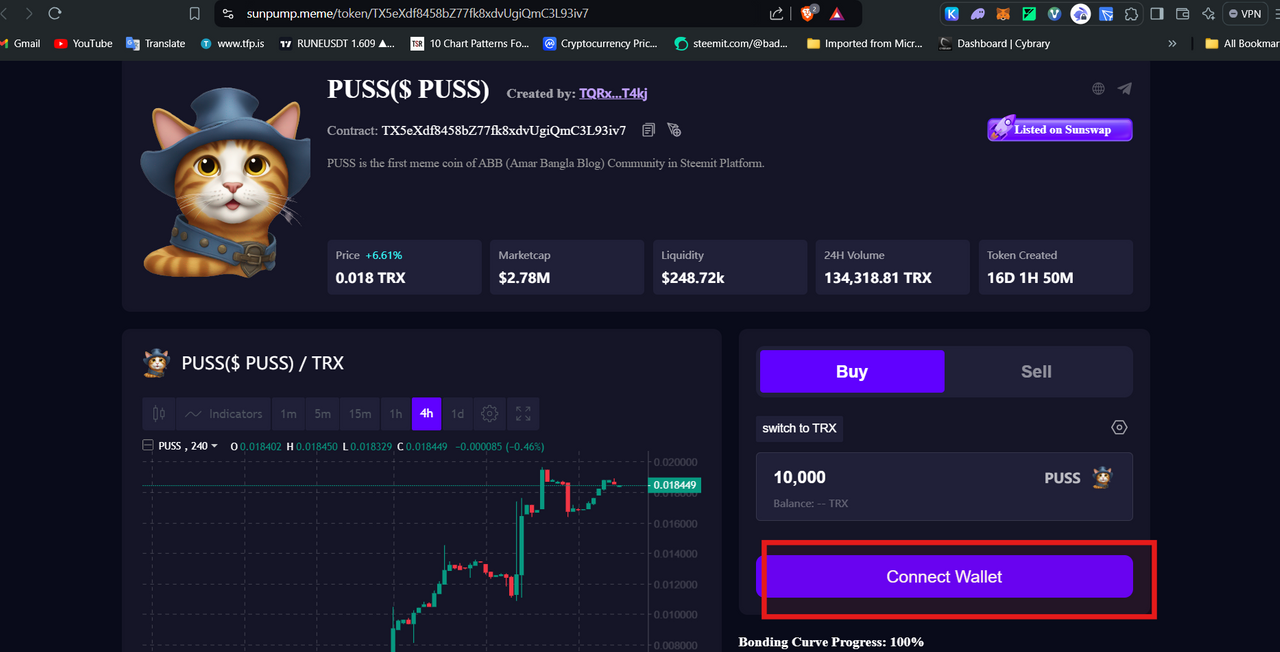Open slippage settings hexagon icon
1280x652 pixels.
[x=1119, y=428]
